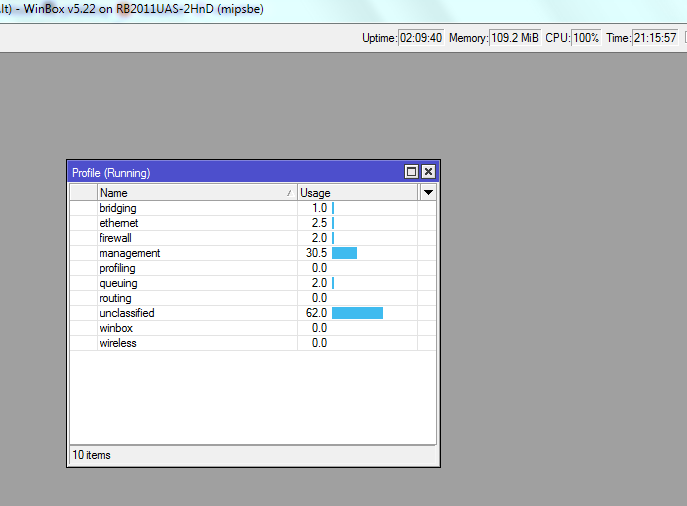Click the Time value 21:15:57
Image resolution: width=687 pixels, height=506 pixels.
[x=655, y=38]
